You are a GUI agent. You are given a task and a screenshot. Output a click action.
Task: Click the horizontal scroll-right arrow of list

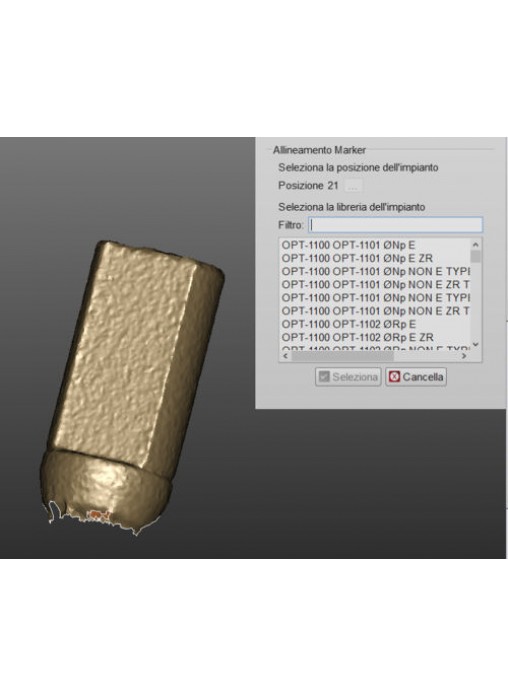(x=464, y=356)
